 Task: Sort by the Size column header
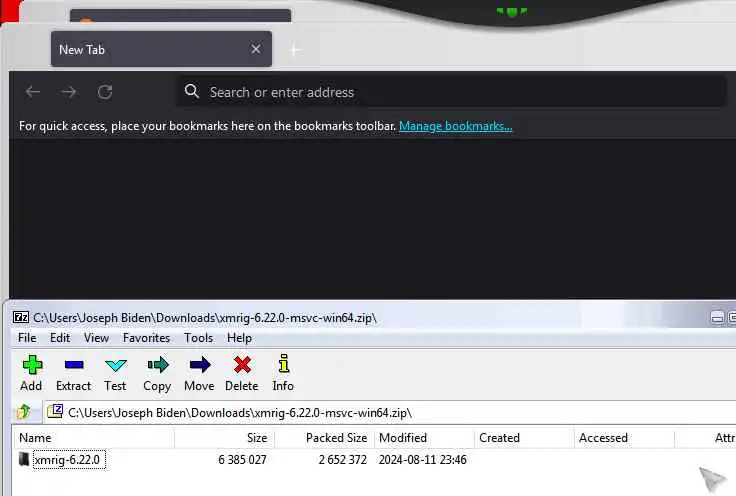224,438
